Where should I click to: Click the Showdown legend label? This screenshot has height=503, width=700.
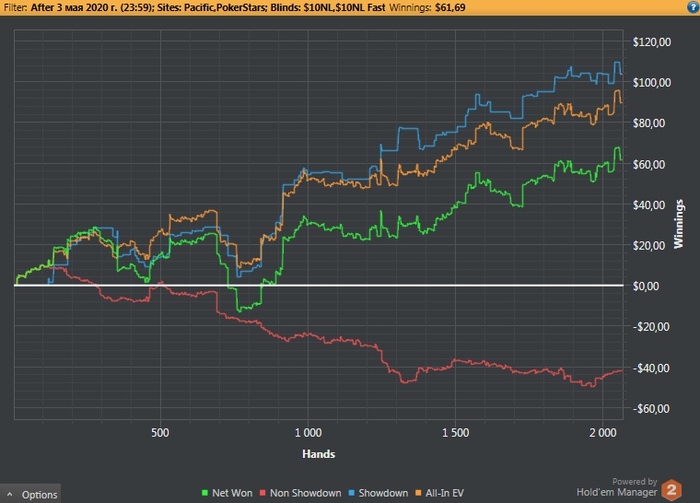(x=383, y=493)
